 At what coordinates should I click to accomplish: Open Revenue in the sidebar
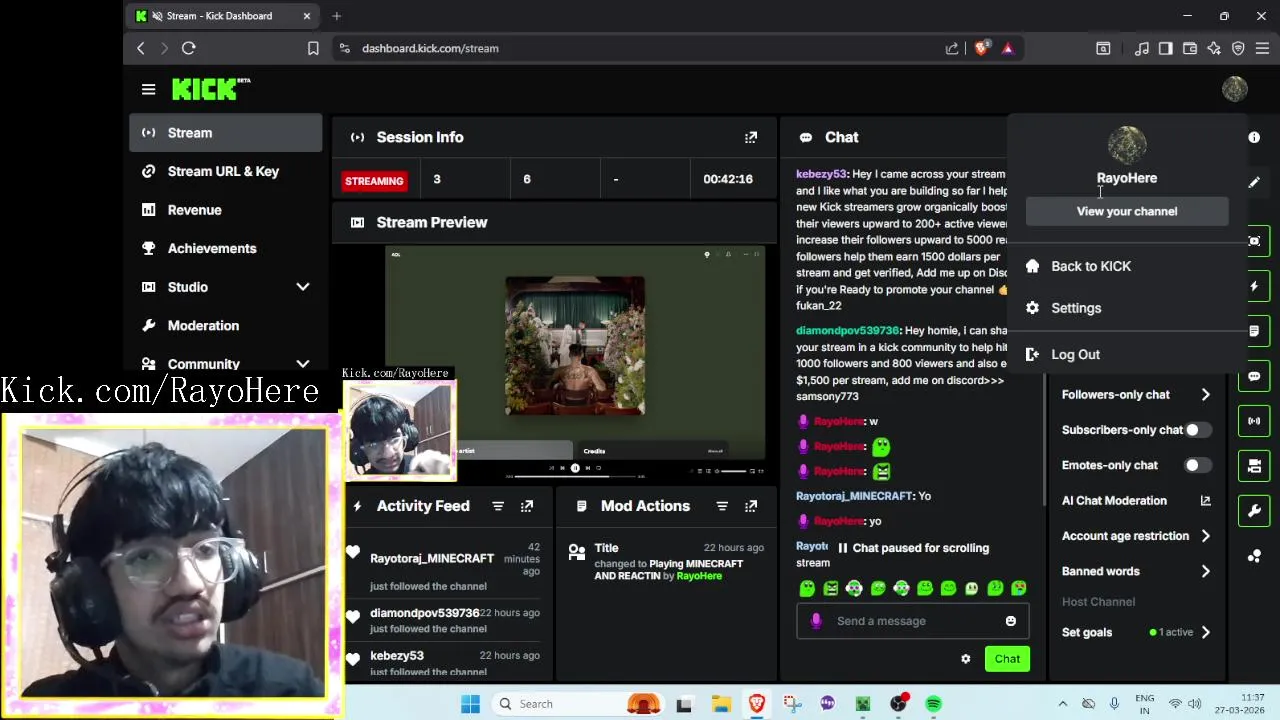tap(226, 210)
